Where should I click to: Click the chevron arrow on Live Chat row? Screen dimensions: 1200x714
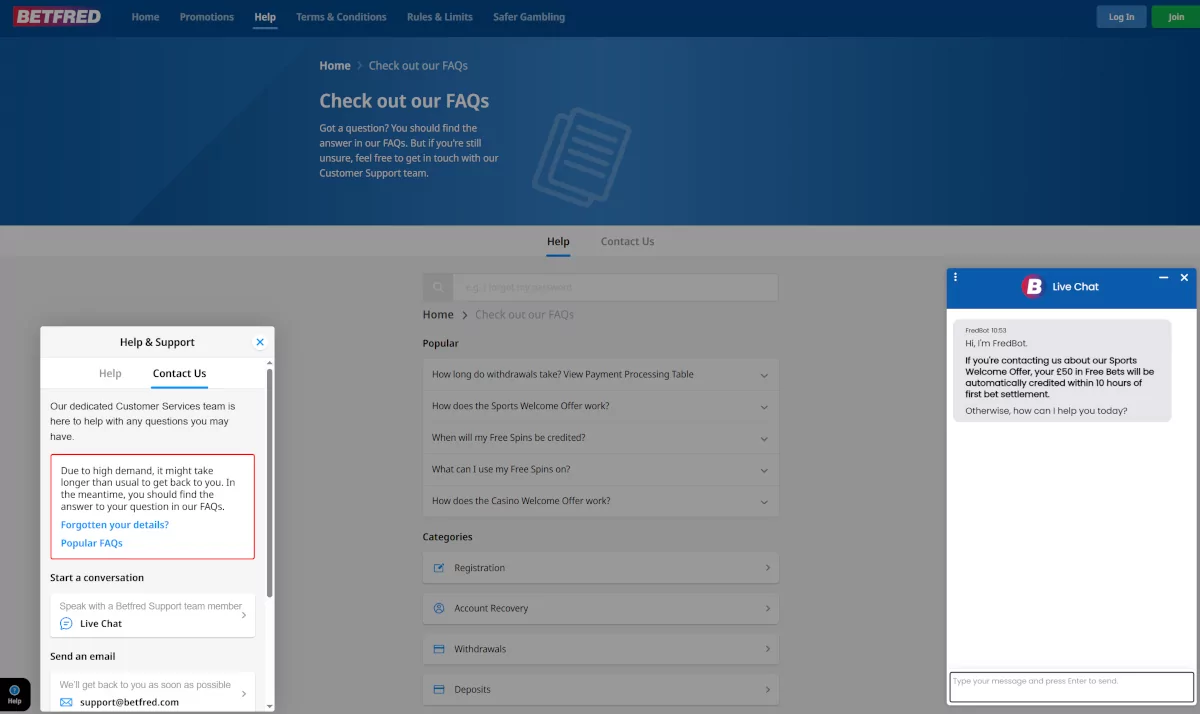coord(244,615)
